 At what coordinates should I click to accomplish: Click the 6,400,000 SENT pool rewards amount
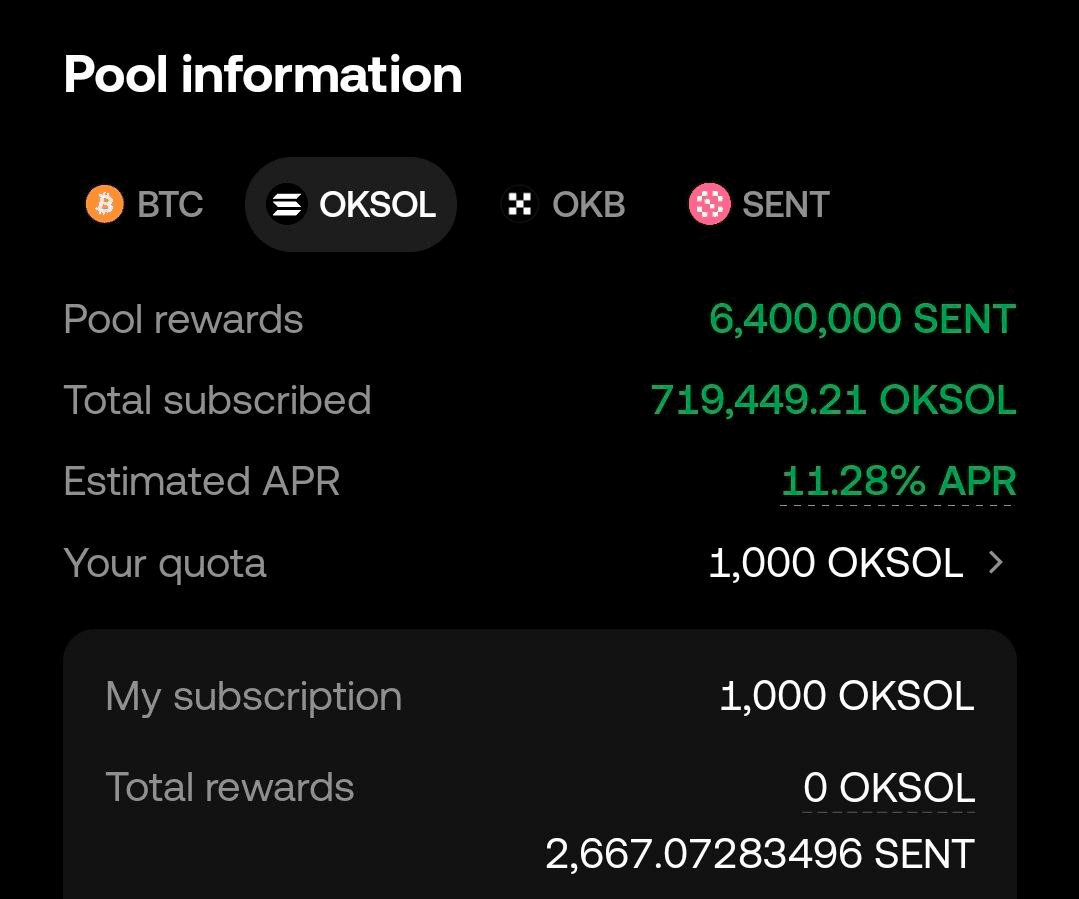[x=862, y=319]
